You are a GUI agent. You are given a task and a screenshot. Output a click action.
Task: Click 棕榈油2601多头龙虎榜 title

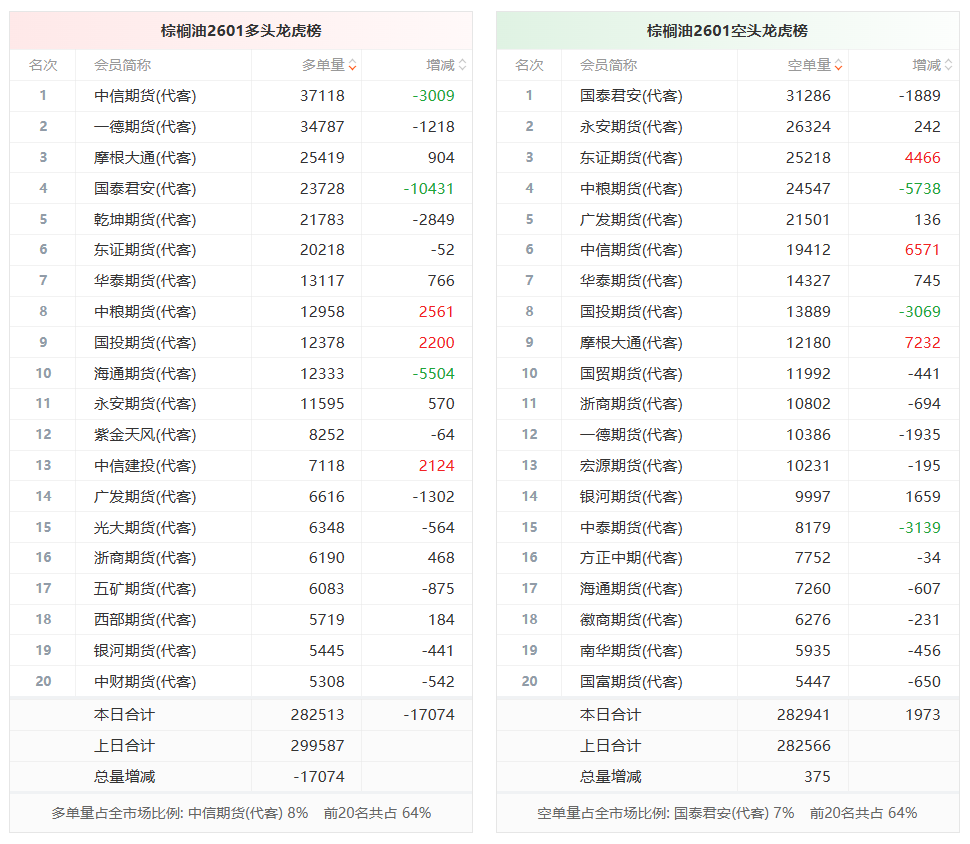pos(241,31)
